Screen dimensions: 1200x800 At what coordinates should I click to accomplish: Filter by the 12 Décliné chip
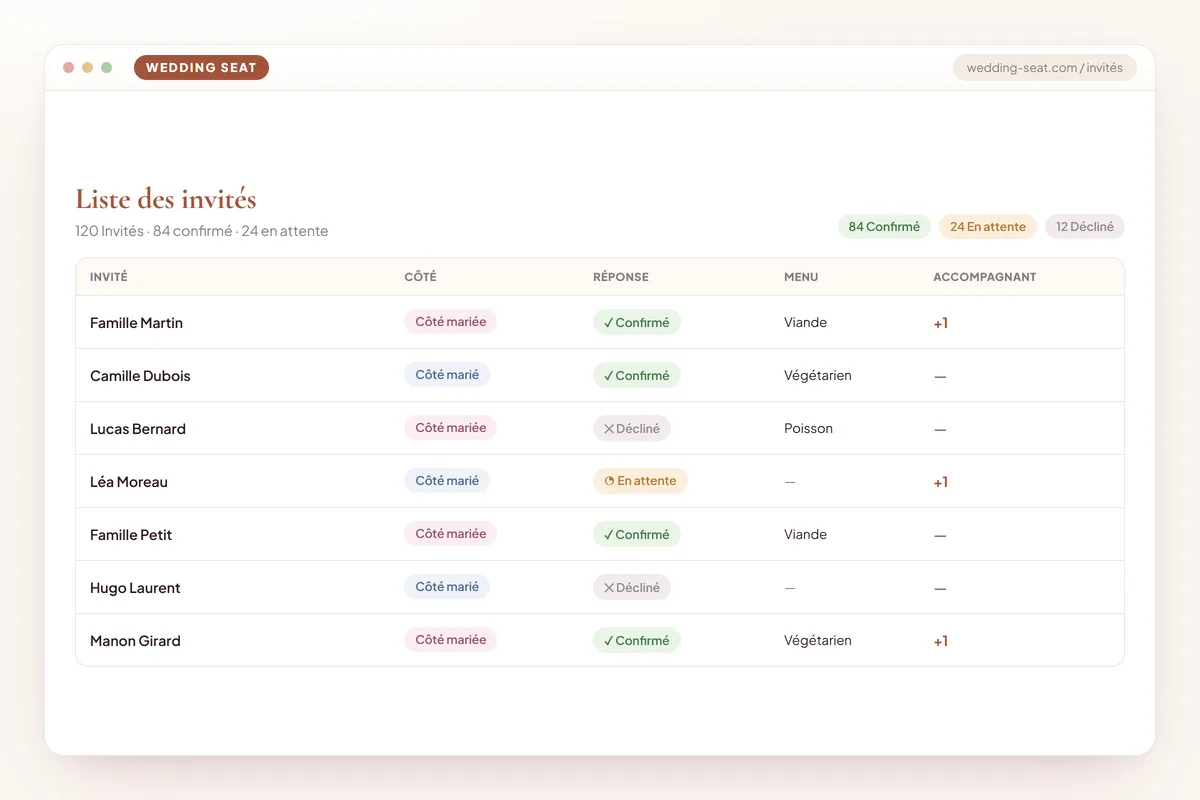pos(1085,227)
